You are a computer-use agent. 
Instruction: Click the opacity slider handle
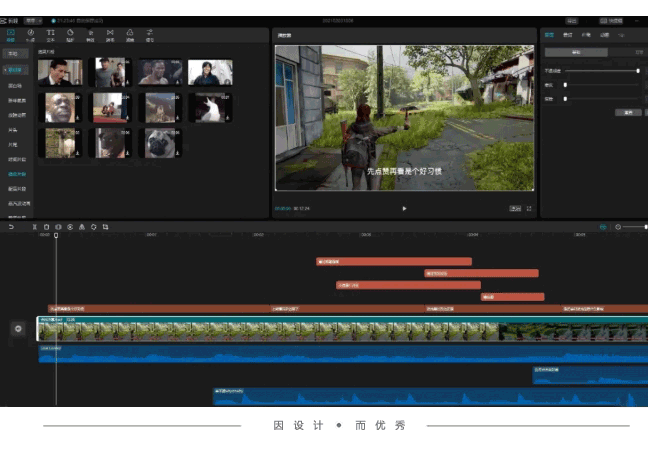[638, 71]
